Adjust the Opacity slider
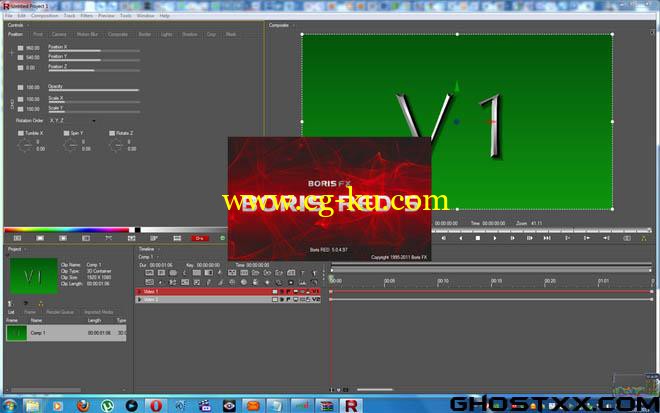The image size is (660, 413). (93, 90)
